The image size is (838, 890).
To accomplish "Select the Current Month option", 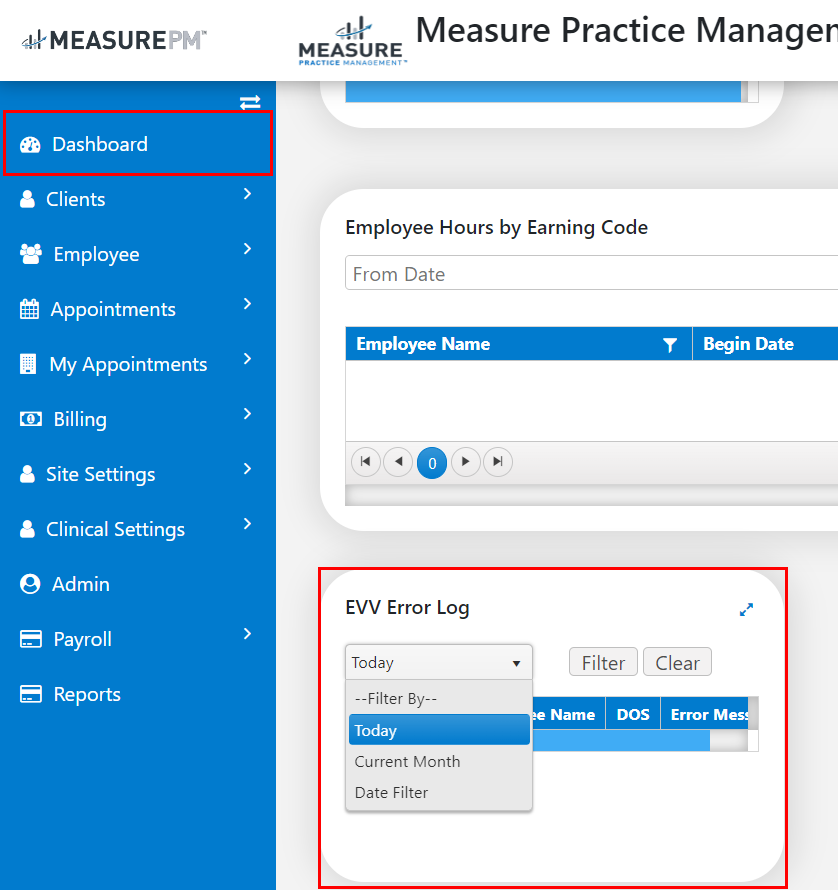I will (439, 761).
